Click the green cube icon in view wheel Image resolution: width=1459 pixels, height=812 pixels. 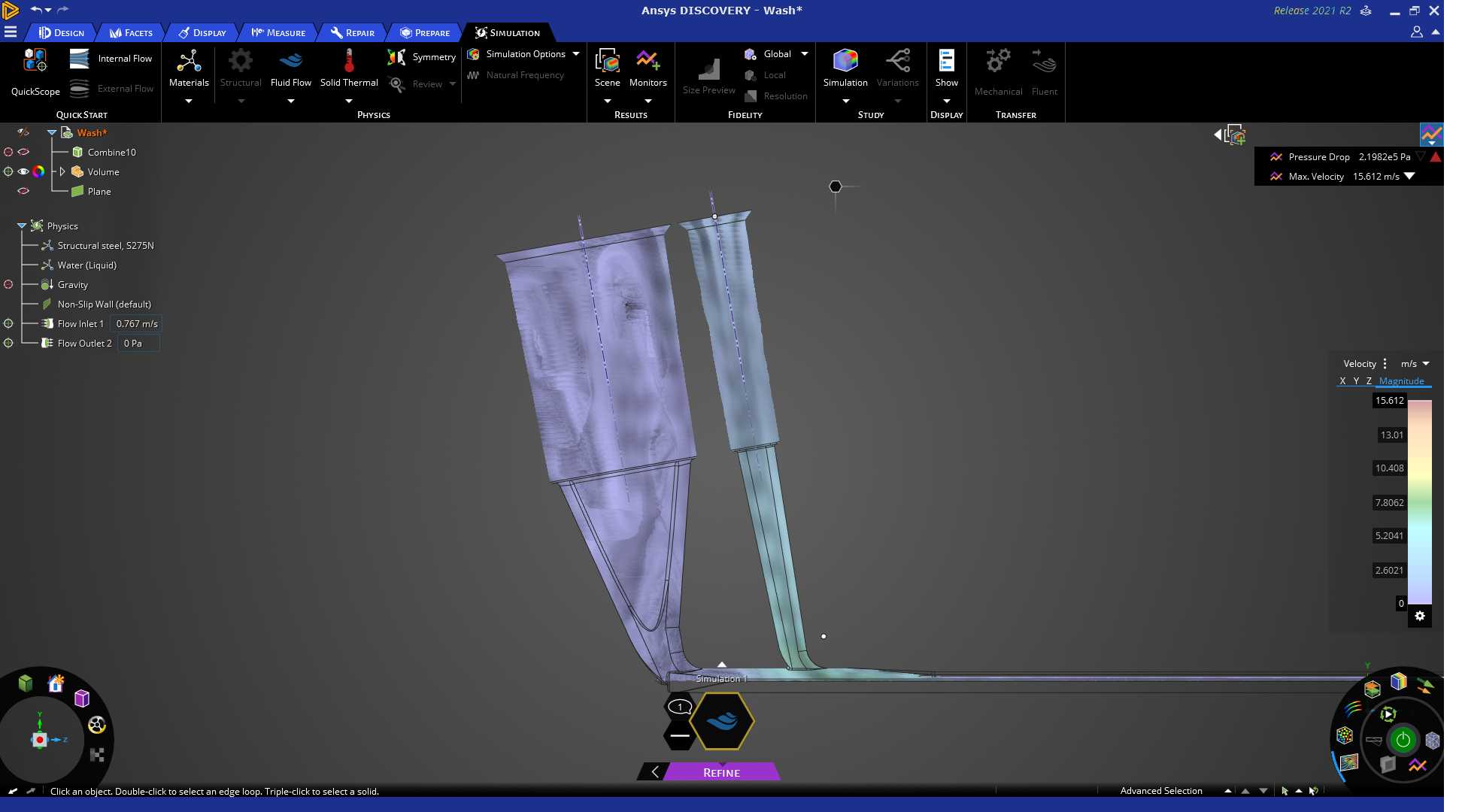click(x=26, y=683)
